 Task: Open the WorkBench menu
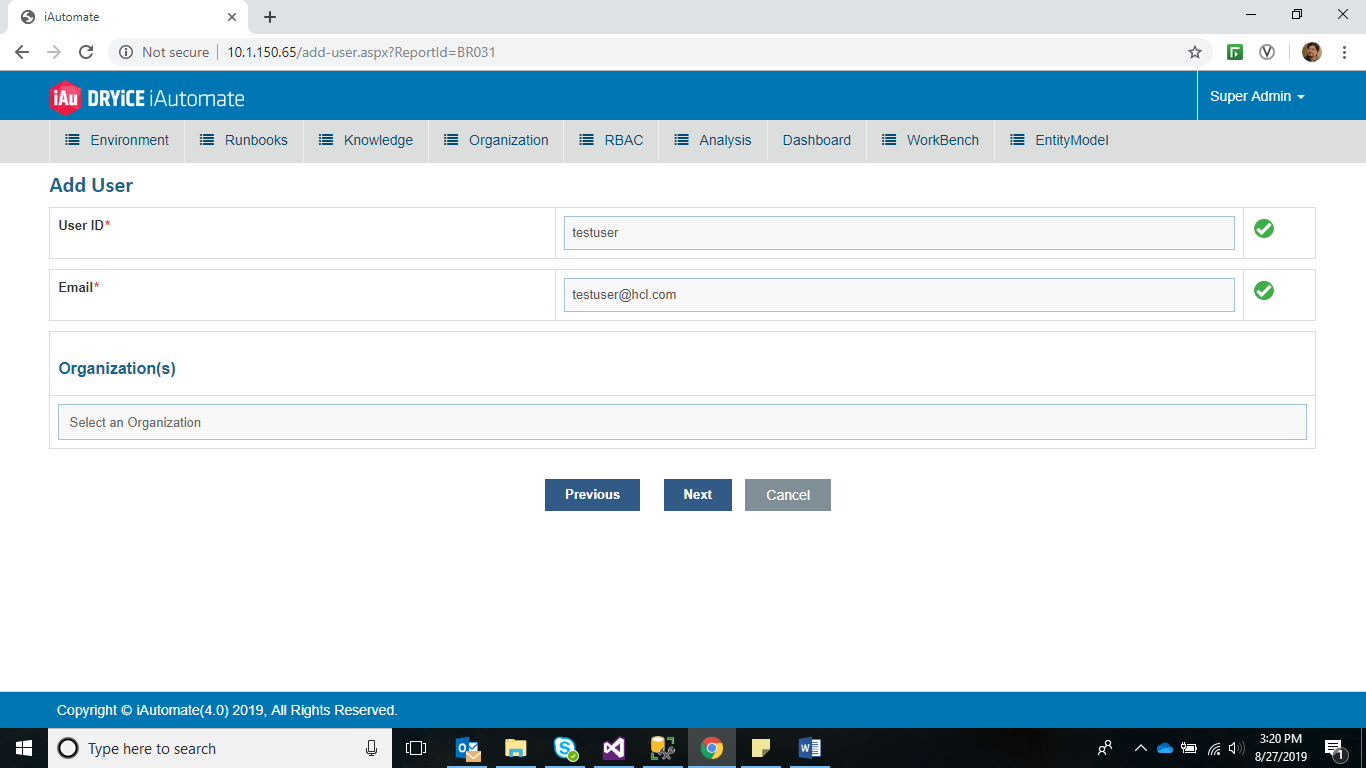[930, 140]
